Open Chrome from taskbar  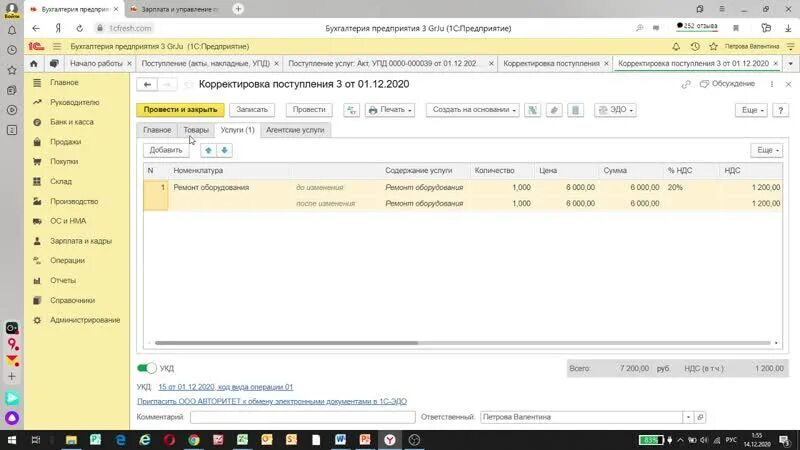pyautogui.click(x=194, y=440)
